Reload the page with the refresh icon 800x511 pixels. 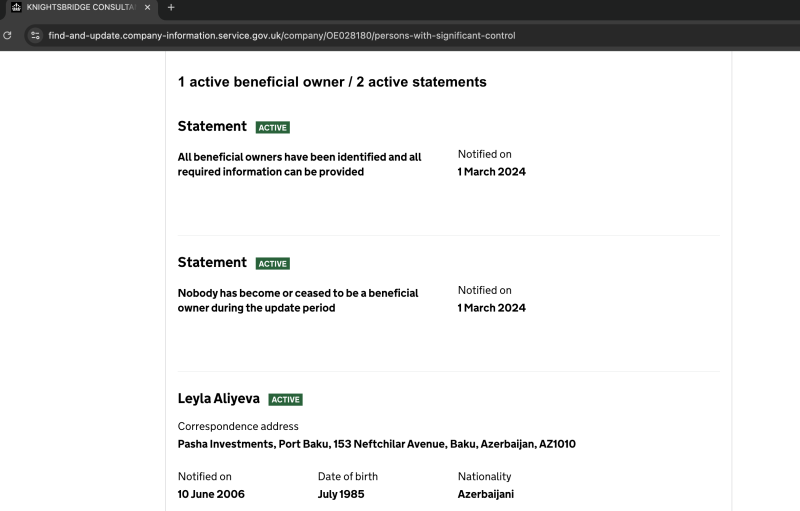(x=7, y=35)
